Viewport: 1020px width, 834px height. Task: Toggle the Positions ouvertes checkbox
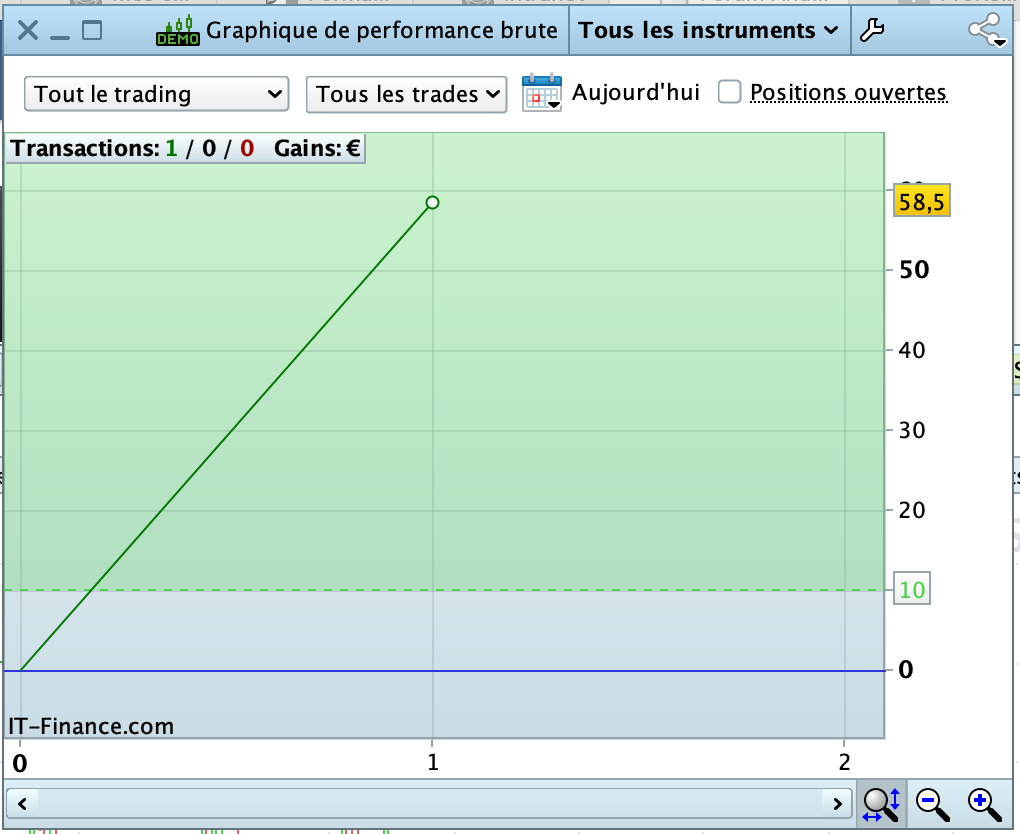[x=729, y=92]
